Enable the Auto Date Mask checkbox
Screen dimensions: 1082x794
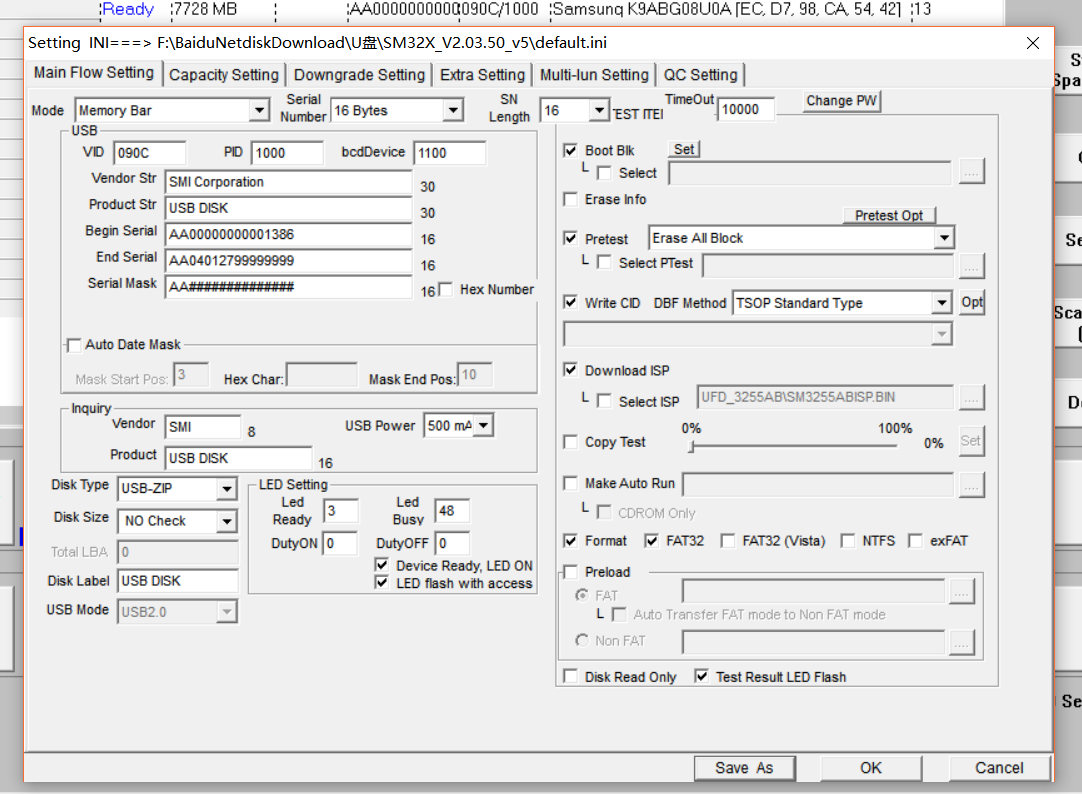[x=73, y=345]
